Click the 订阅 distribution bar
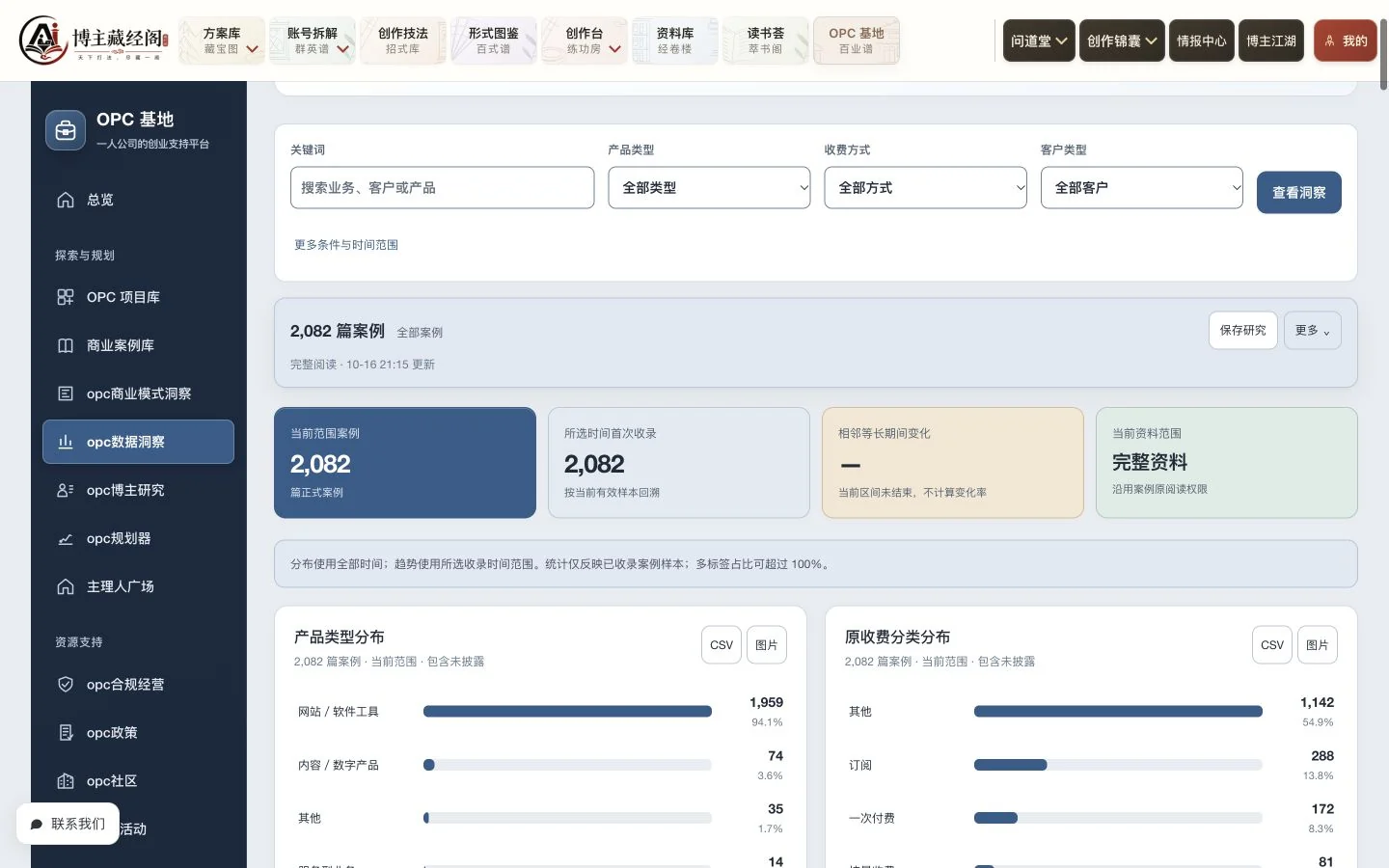 coord(1118,765)
